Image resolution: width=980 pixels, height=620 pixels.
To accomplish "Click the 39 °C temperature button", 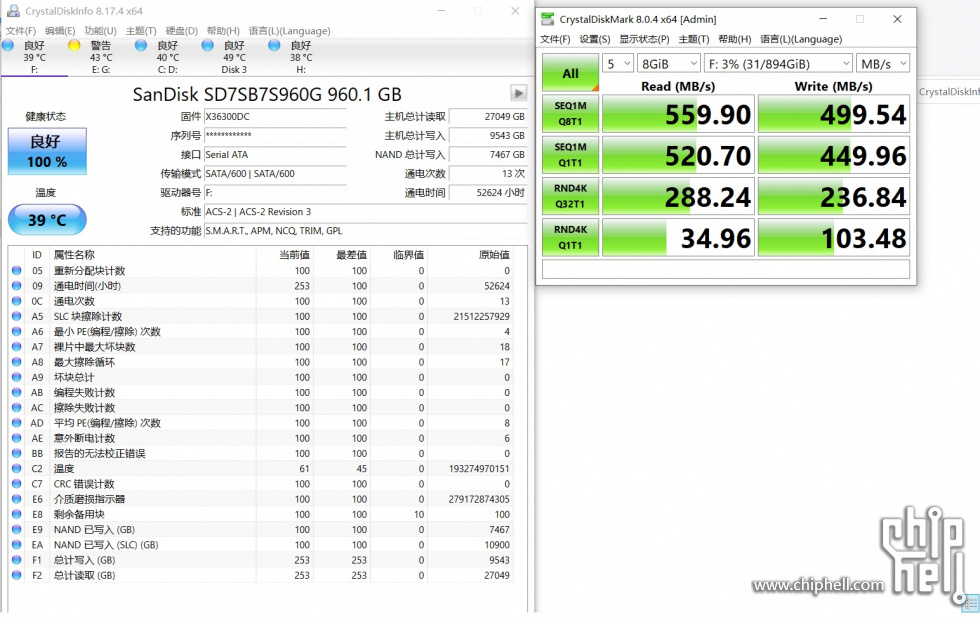I will pyautogui.click(x=47, y=220).
